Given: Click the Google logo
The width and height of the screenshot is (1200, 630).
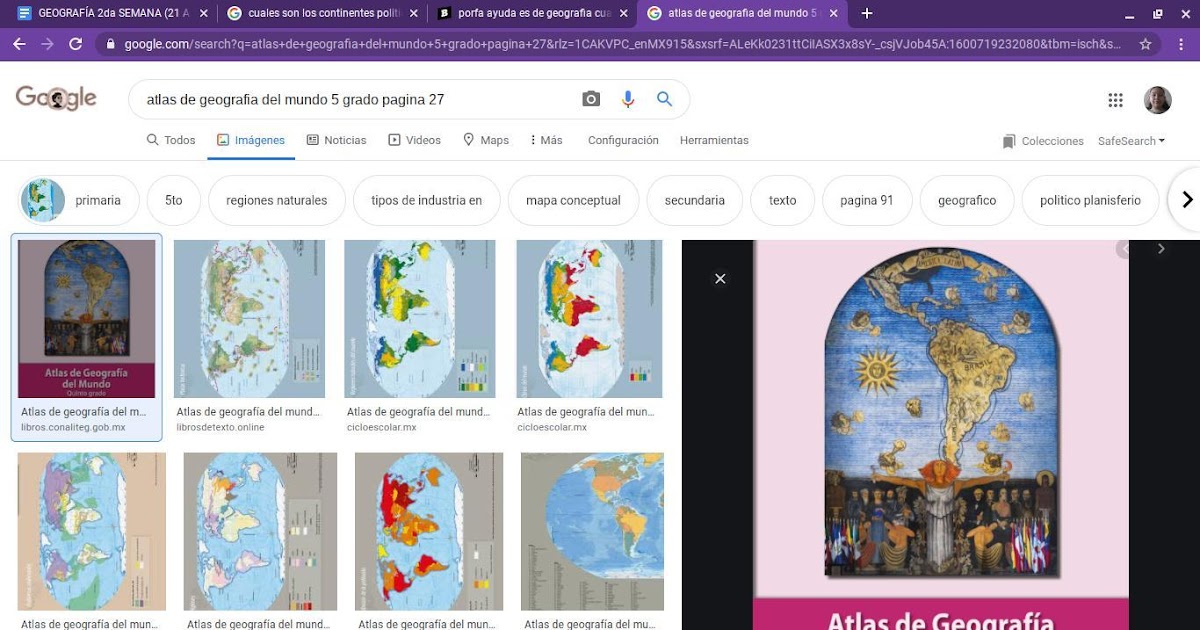Looking at the screenshot, I should (x=56, y=98).
